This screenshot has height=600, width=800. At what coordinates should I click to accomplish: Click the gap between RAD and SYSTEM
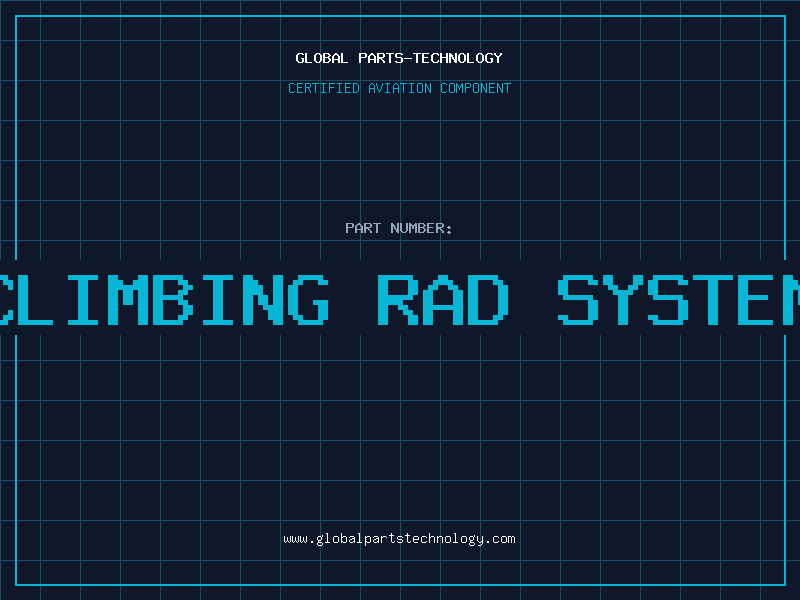click(532, 299)
